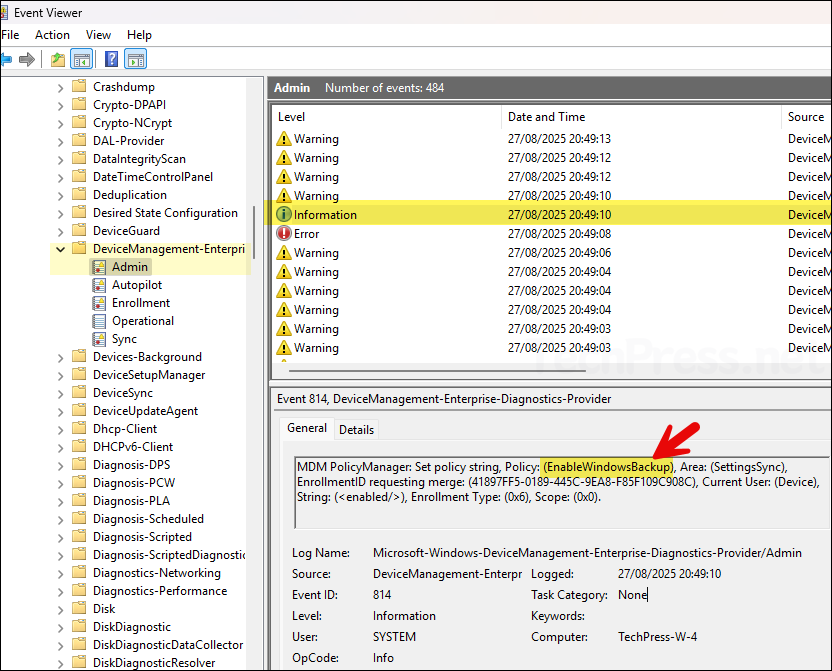Viewport: 832px width, 671px height.
Task: Select the DeviceUpdateAgent tree item
Action: point(145,411)
